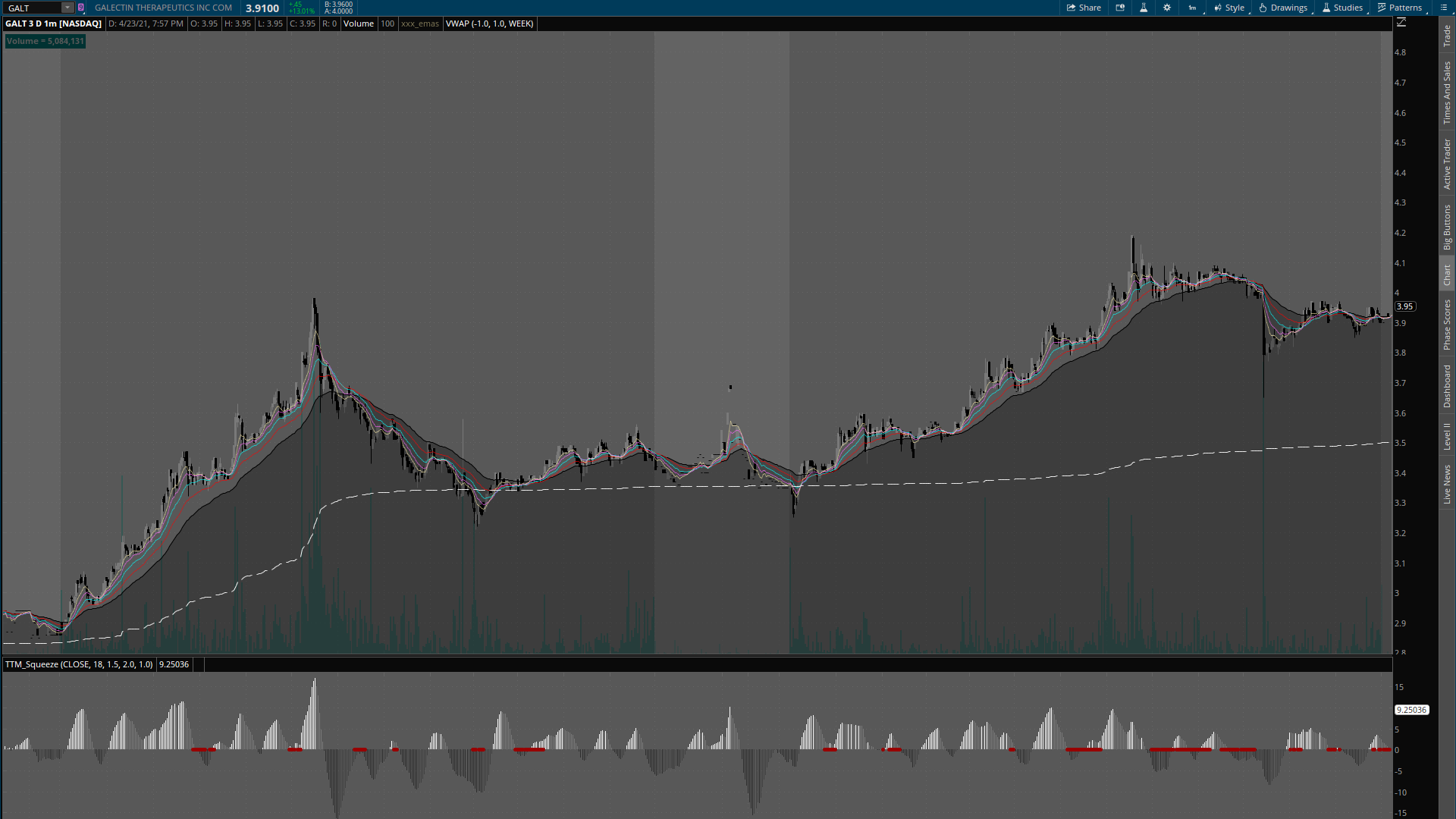Open the Trade sidebar tab
The image size is (1456, 819).
tap(1447, 35)
